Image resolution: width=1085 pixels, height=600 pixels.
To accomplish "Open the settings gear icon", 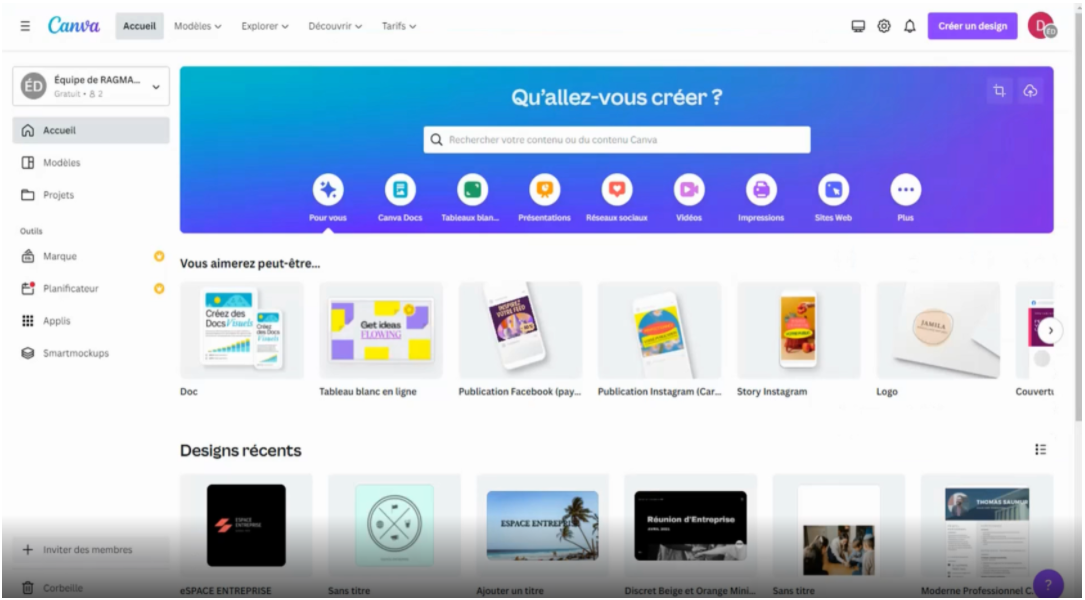I will point(884,26).
